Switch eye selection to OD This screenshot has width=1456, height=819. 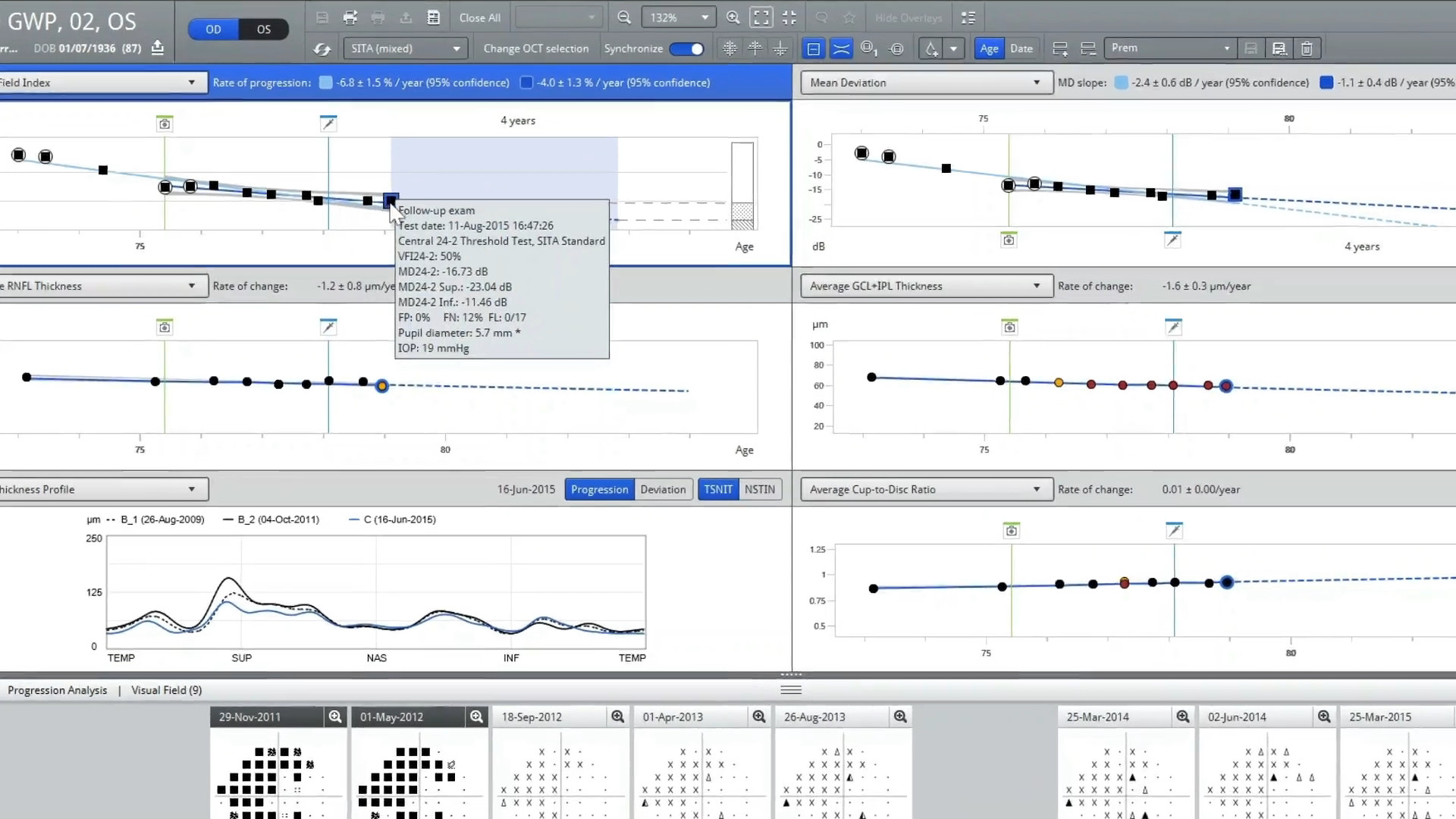click(x=212, y=29)
